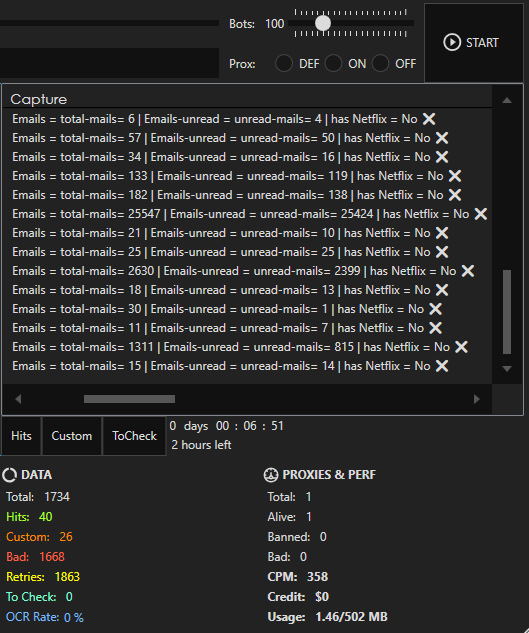Select the ON proxy radio button
Image resolution: width=529 pixels, height=633 pixels.
click(333, 64)
